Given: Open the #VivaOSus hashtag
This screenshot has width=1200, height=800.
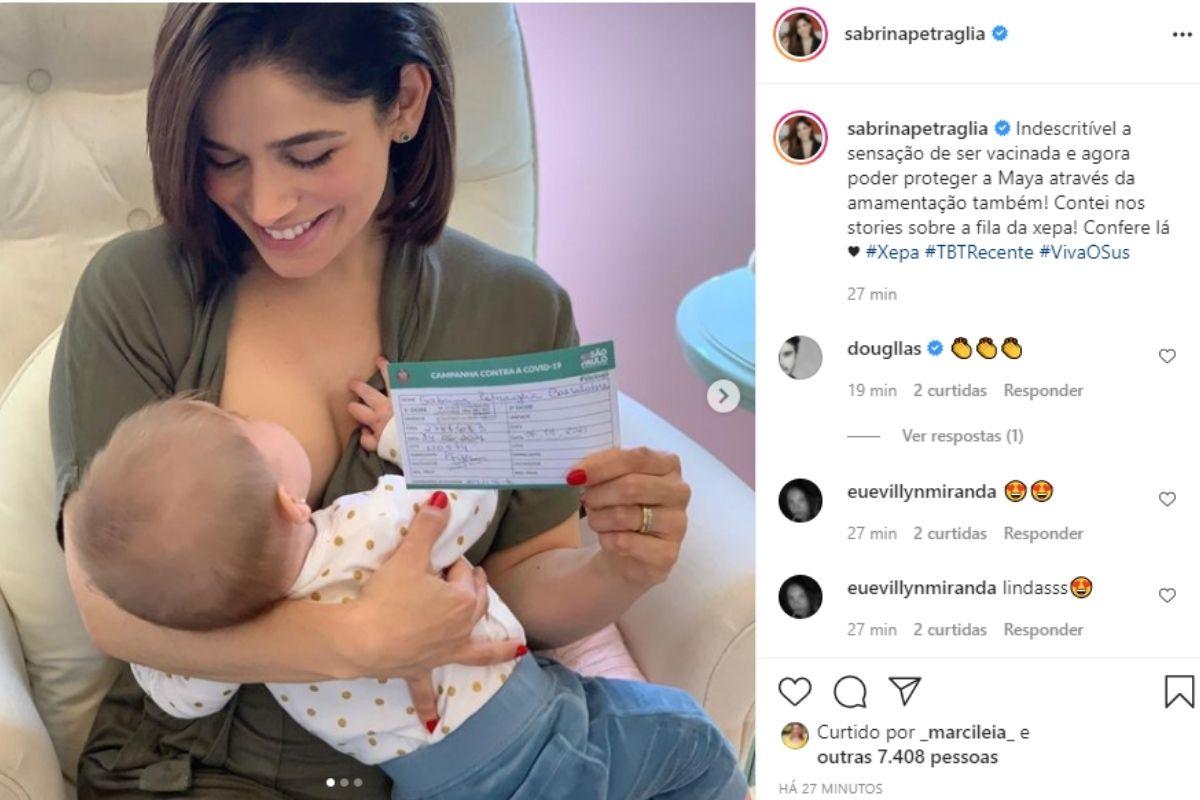Looking at the screenshot, I should (1084, 252).
